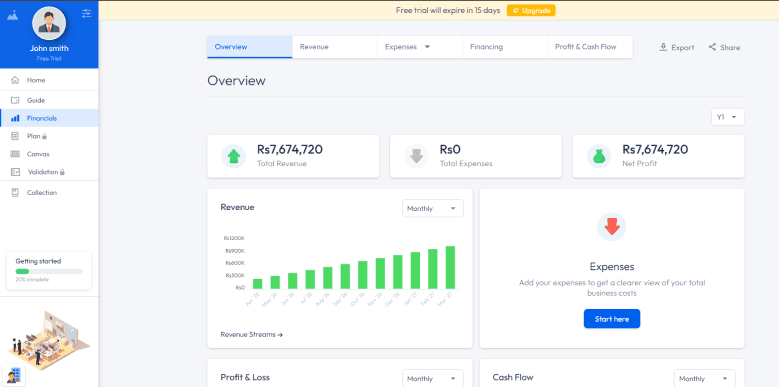
Task: Click the Rs7,674,720 Total Revenue value
Action: pos(290,149)
